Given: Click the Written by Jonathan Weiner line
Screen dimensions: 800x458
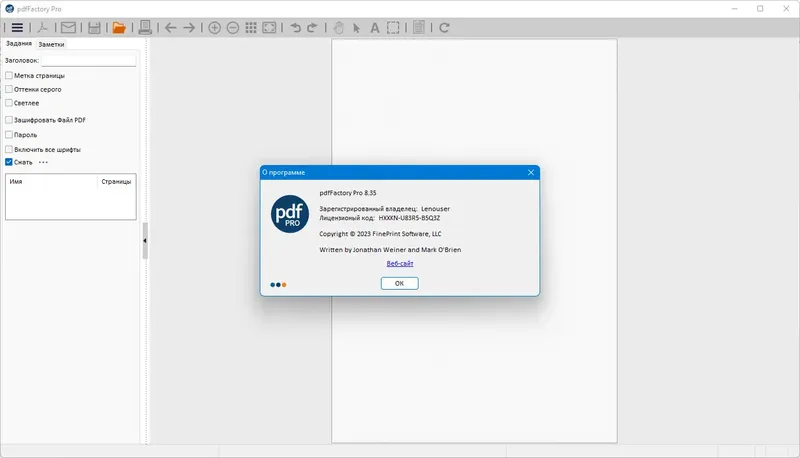Looking at the screenshot, I should [390, 250].
